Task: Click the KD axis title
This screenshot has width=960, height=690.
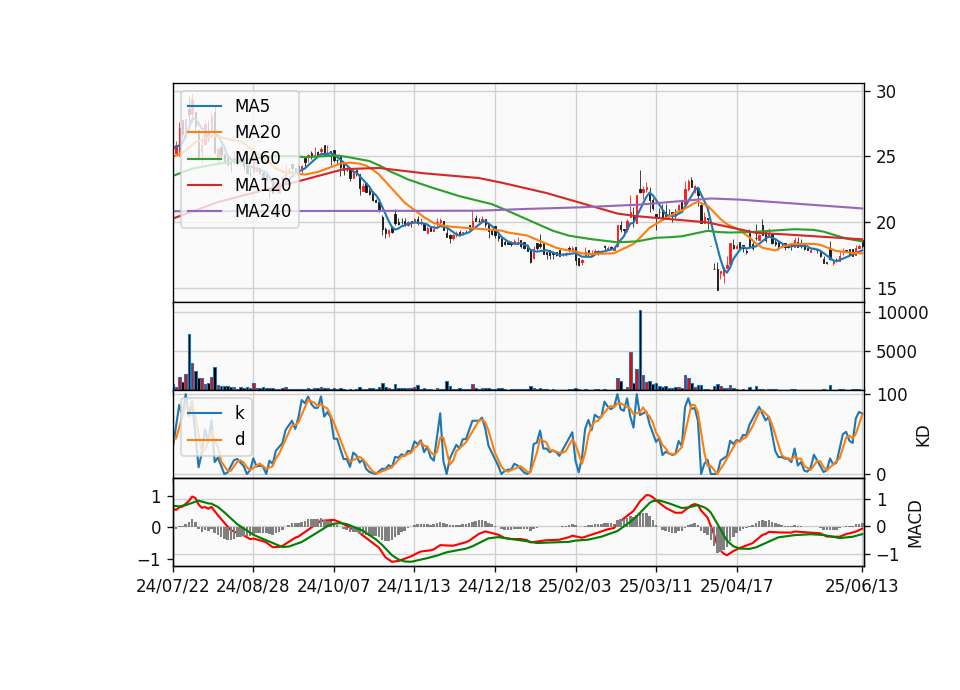Action: click(923, 437)
